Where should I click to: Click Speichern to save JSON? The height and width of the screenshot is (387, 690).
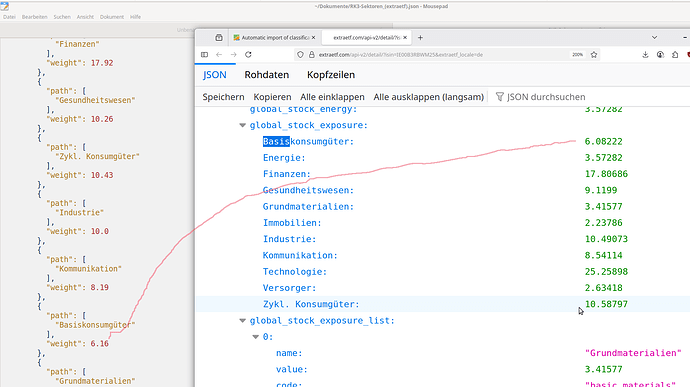[223, 97]
